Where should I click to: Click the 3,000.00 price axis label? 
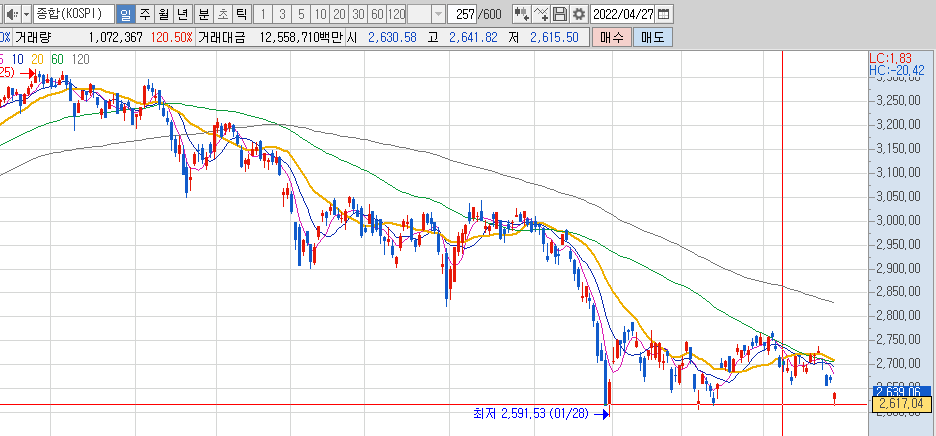(898, 220)
